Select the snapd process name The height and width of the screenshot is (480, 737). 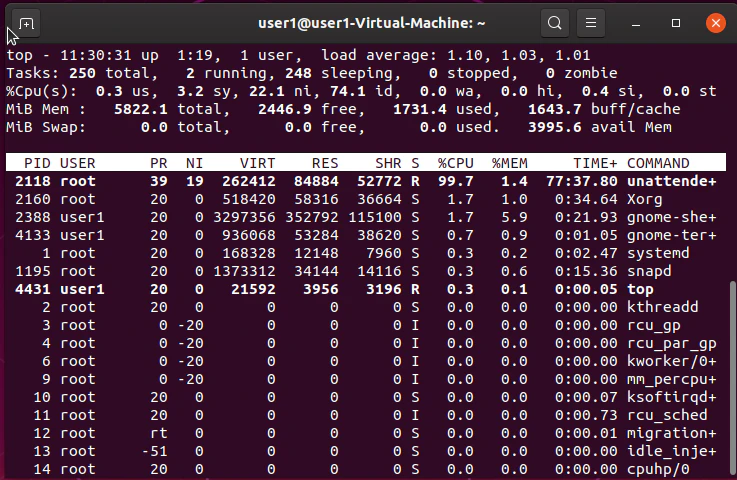[649, 271]
